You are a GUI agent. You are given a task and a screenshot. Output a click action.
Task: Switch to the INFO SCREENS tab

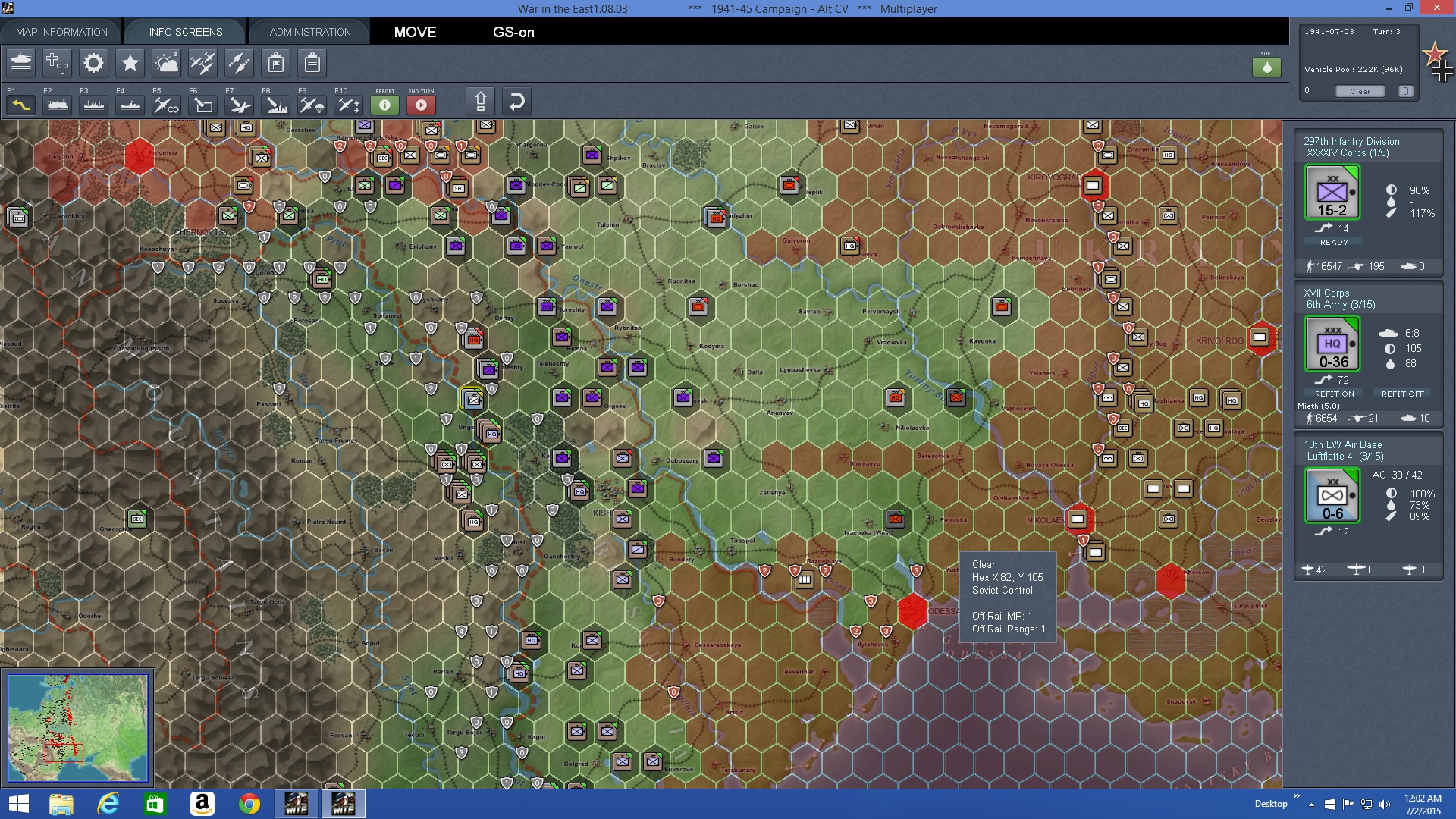coord(186,32)
